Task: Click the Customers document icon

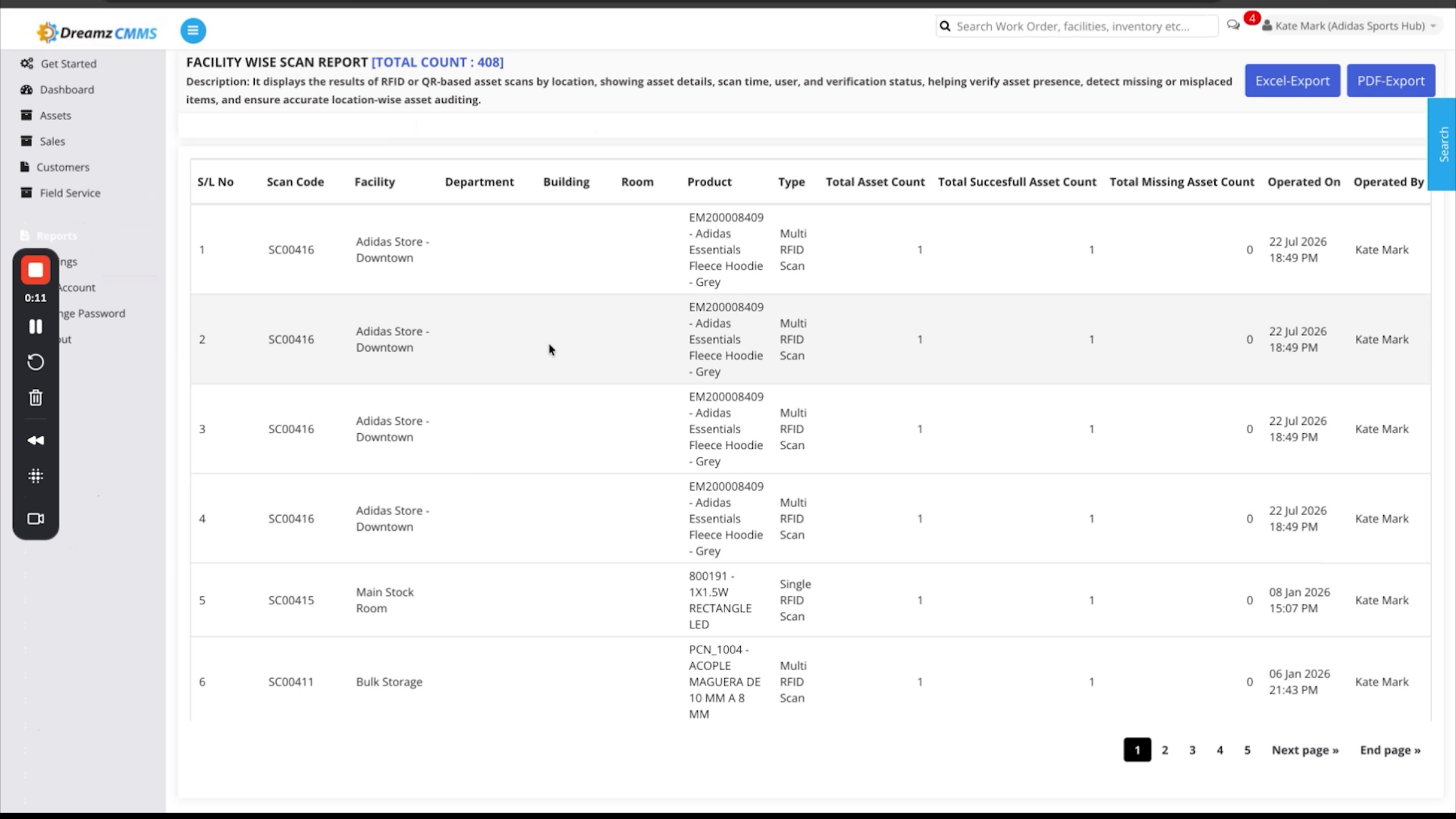Action: click(x=25, y=166)
